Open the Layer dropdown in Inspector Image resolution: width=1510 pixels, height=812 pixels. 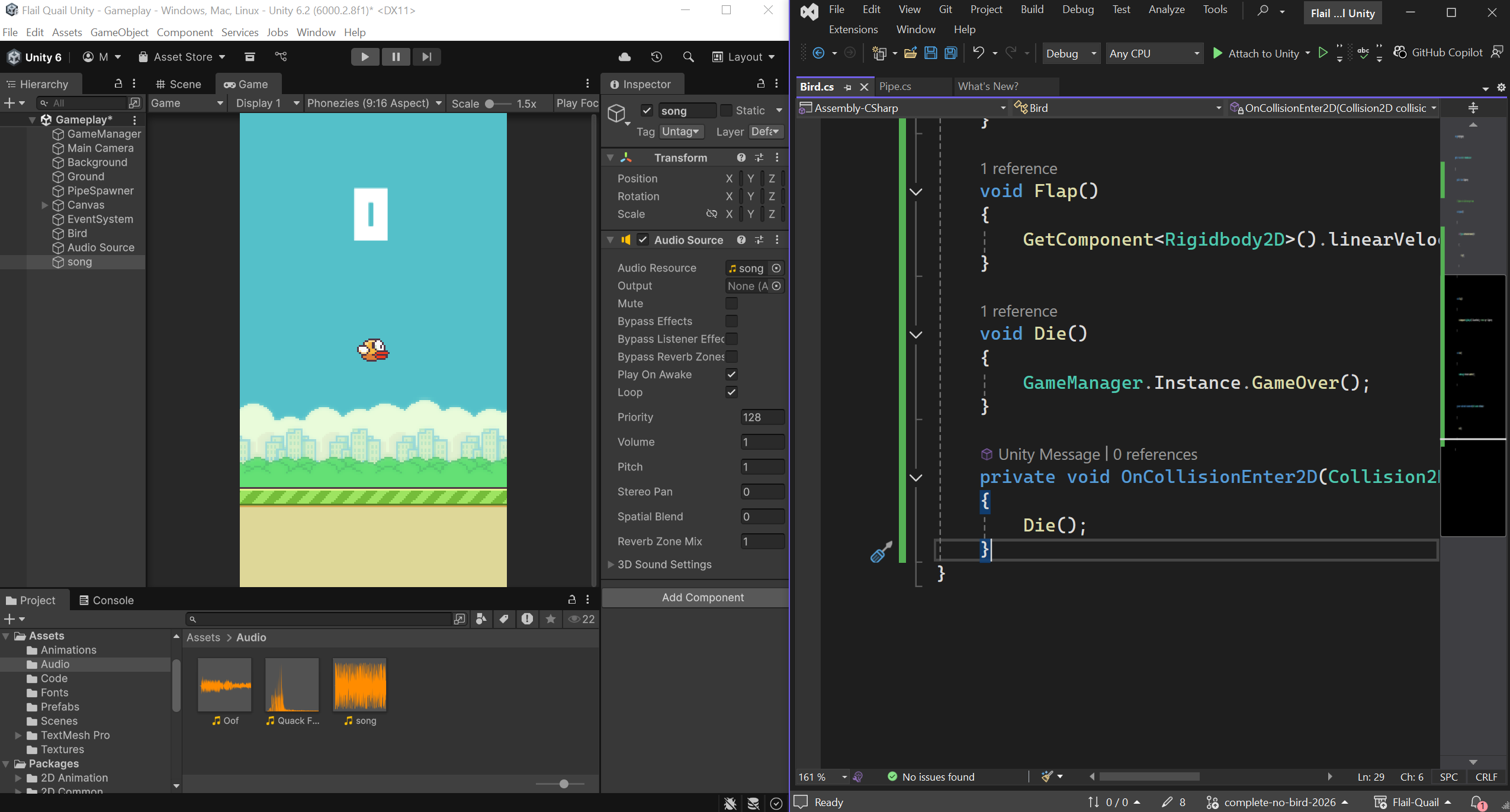click(x=766, y=131)
